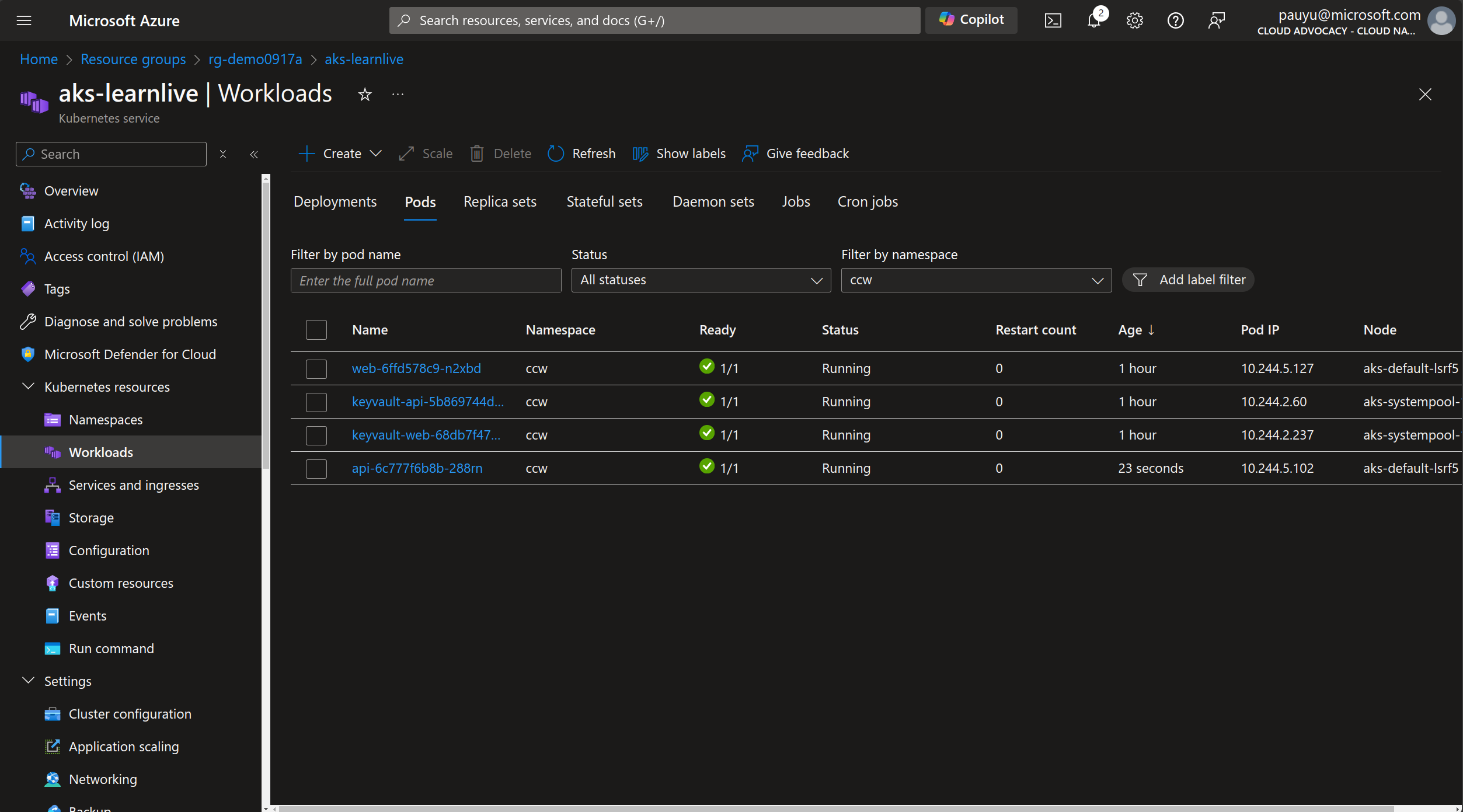Click the Overview sidebar icon
Viewport: 1463px width, 812px height.
[28, 191]
